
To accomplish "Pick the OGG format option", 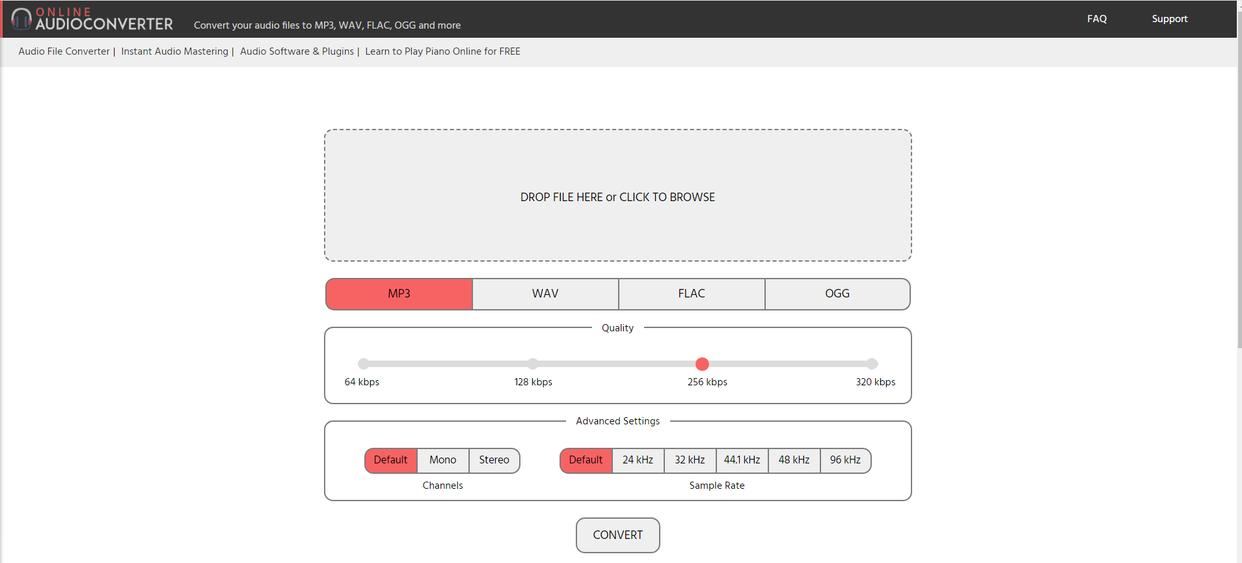I will 837,294.
